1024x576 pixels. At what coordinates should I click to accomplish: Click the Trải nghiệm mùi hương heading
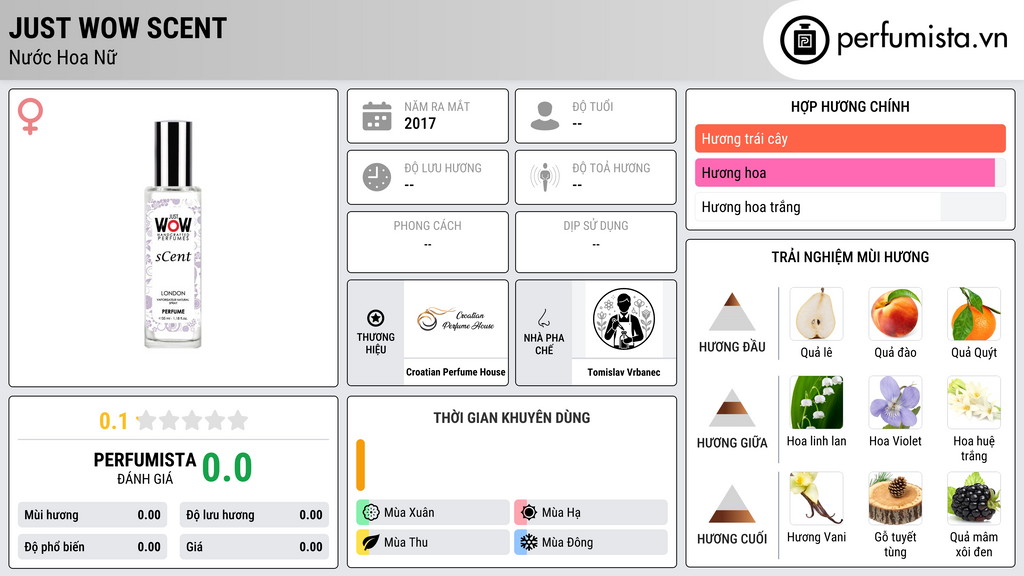tap(850, 257)
